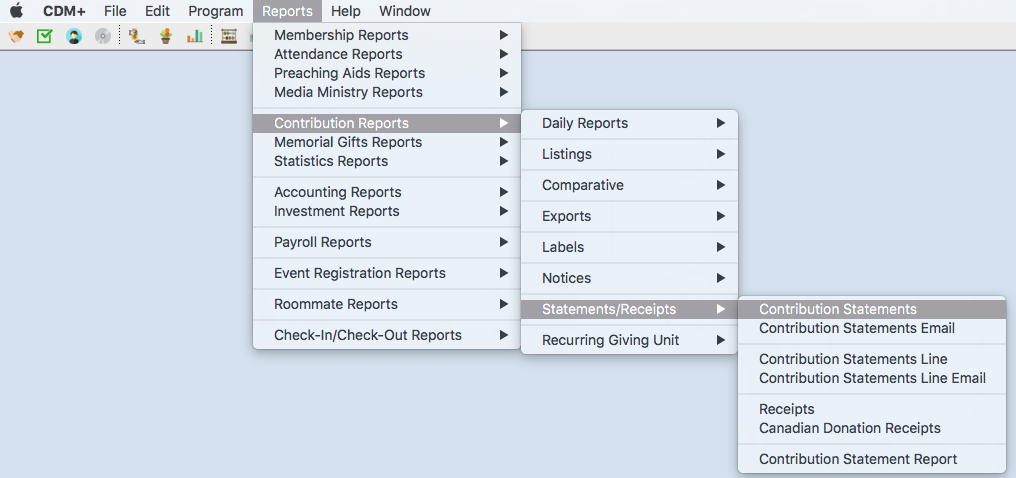The height and width of the screenshot is (478, 1016).
Task: Open the Window menu in menu bar
Action: [405, 11]
